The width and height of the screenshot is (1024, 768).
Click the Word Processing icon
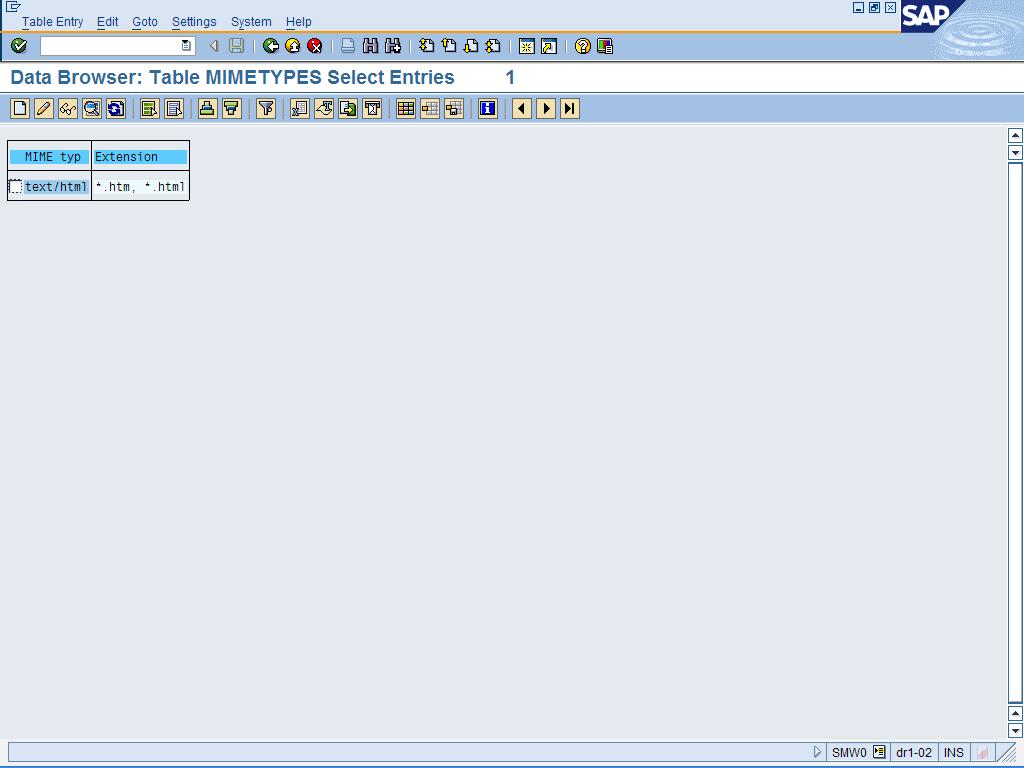324,108
